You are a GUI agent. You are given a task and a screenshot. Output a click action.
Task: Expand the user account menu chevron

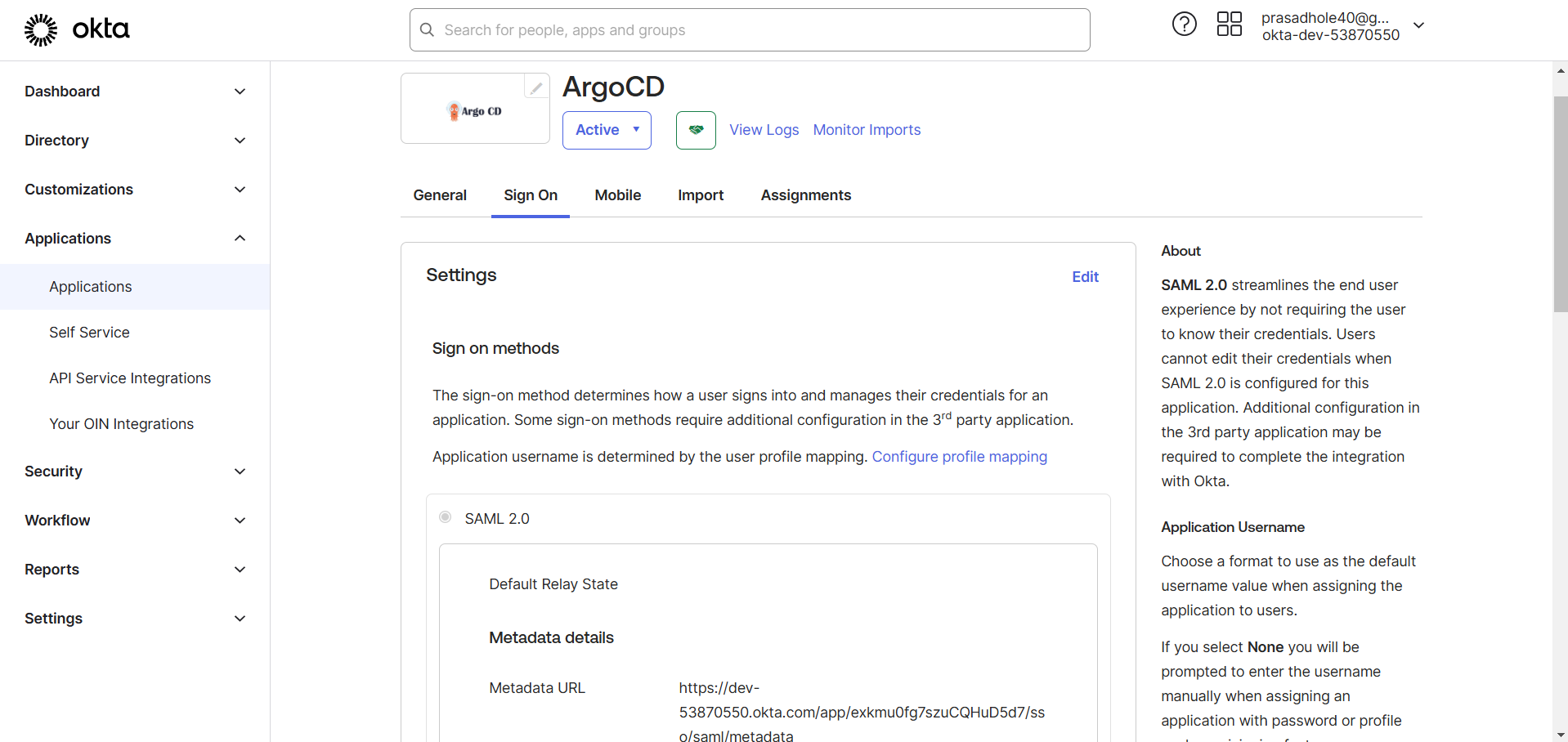click(x=1419, y=25)
